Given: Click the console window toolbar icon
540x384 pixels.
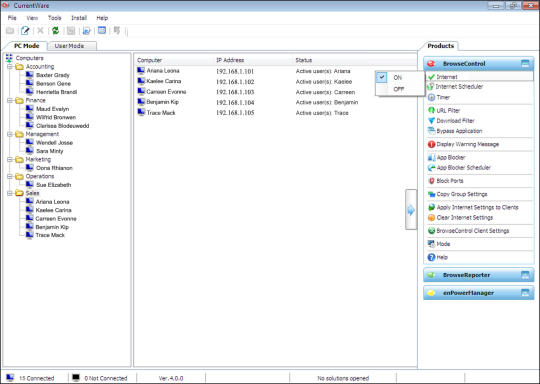Looking at the screenshot, I should tap(102, 30).
